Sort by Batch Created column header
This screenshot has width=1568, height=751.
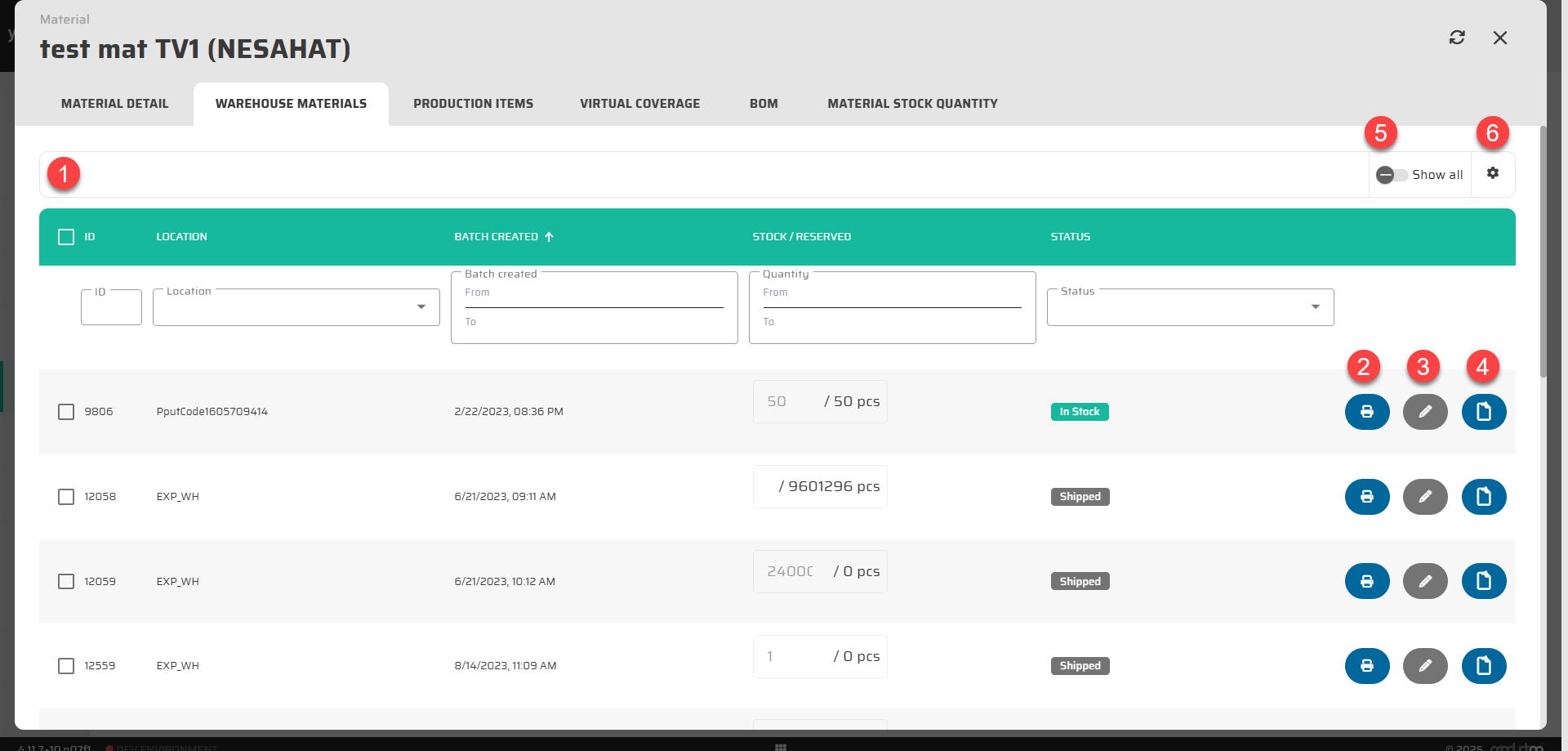(x=496, y=237)
